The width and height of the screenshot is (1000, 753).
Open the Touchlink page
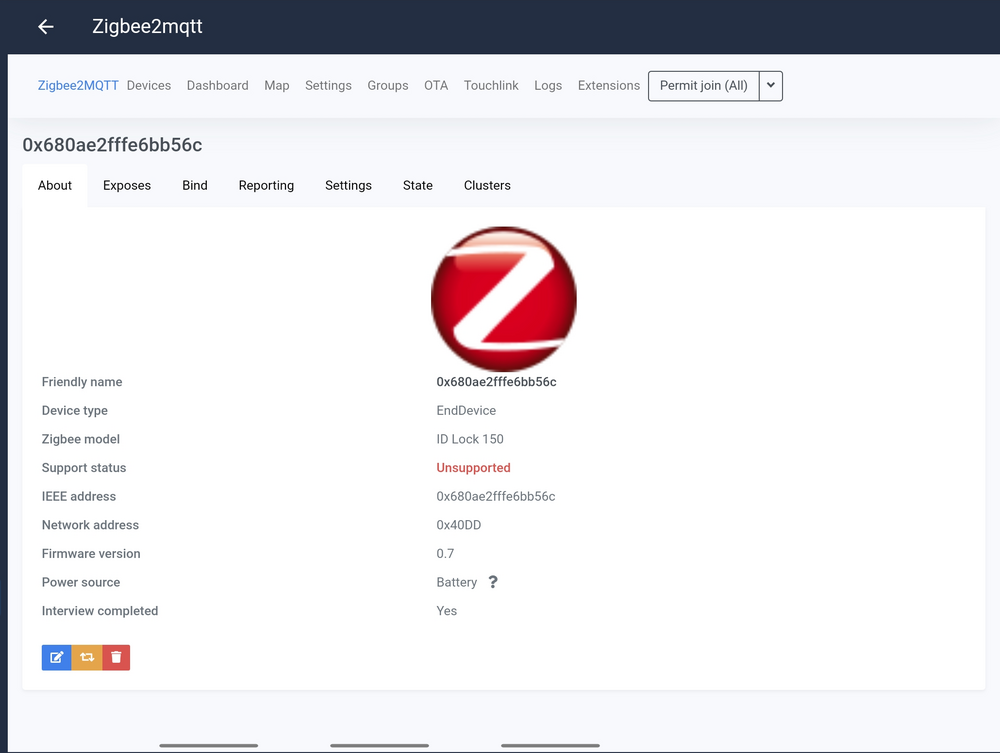coord(491,86)
